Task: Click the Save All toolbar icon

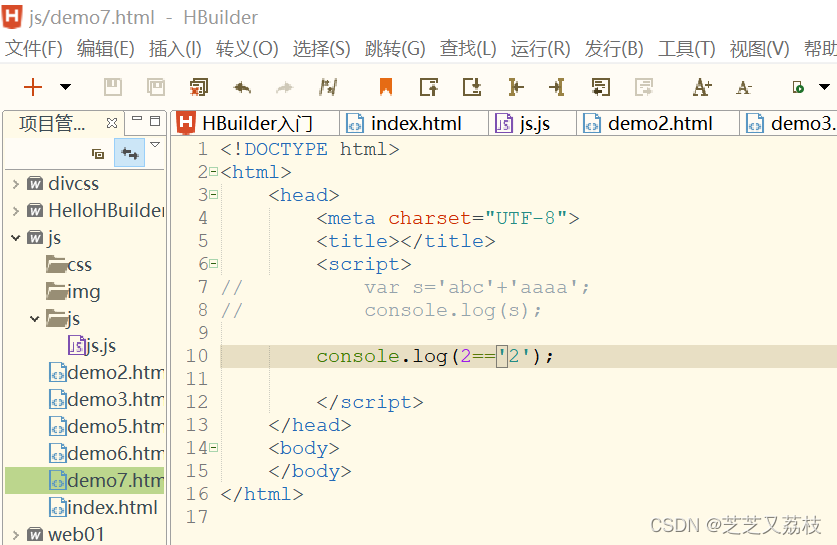Action: pyautogui.click(x=156, y=87)
